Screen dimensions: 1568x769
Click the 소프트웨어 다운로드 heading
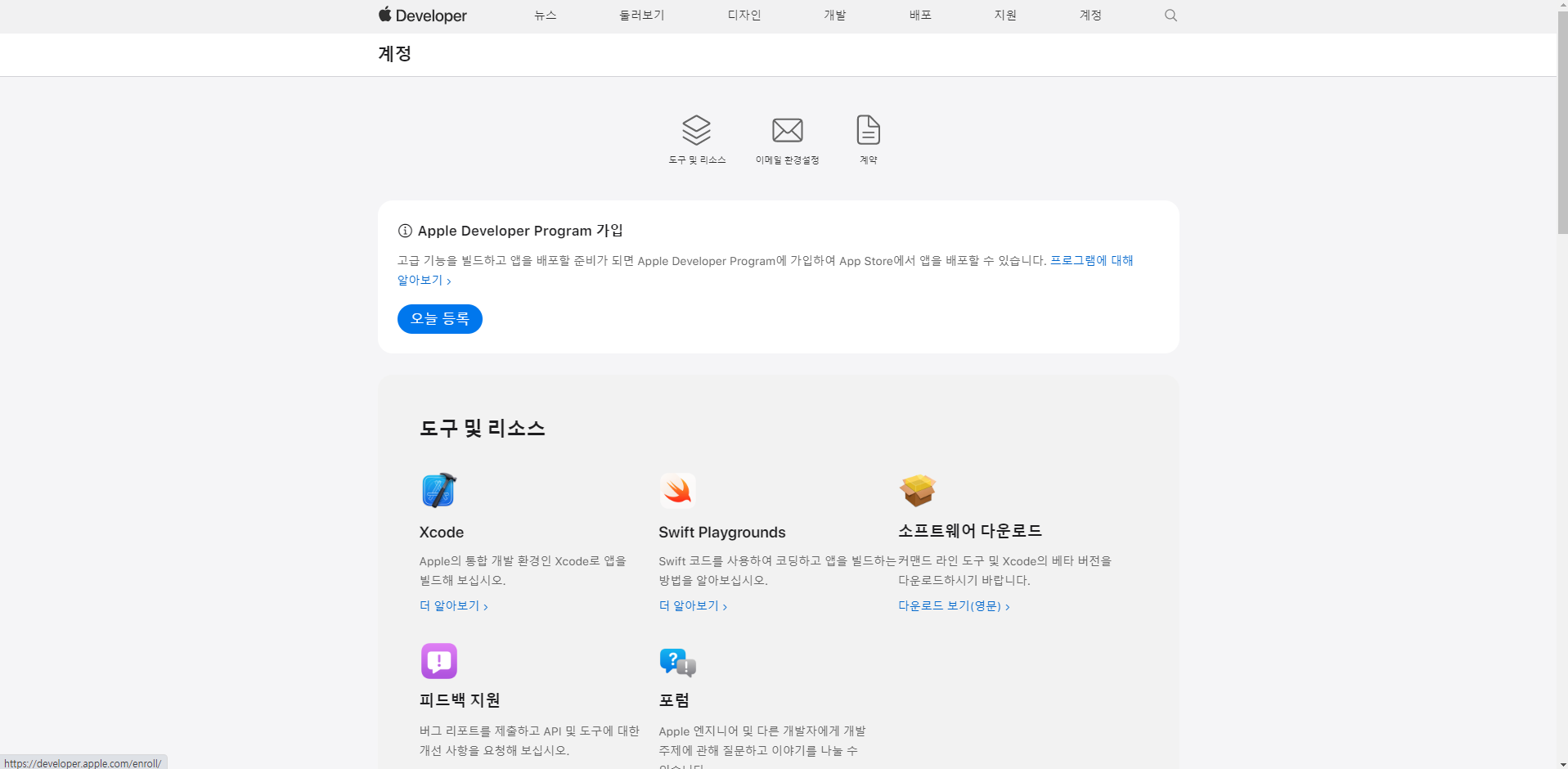[x=970, y=531]
